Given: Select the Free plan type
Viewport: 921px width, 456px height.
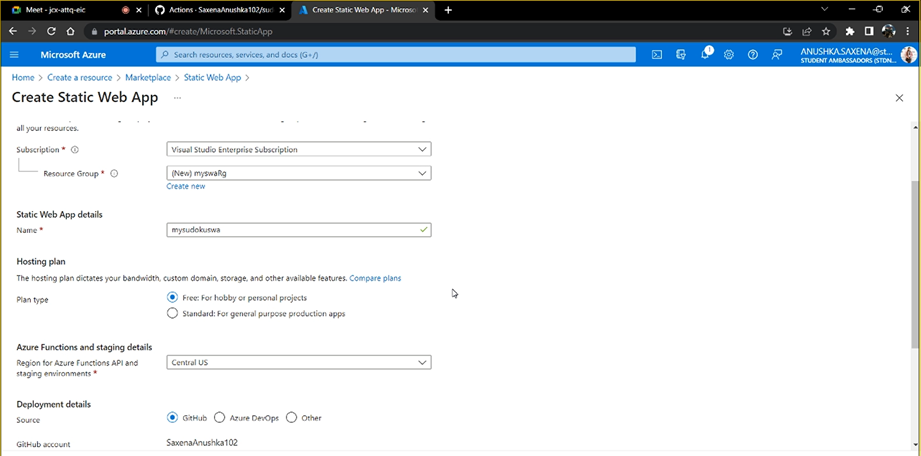Looking at the screenshot, I should tap(172, 297).
